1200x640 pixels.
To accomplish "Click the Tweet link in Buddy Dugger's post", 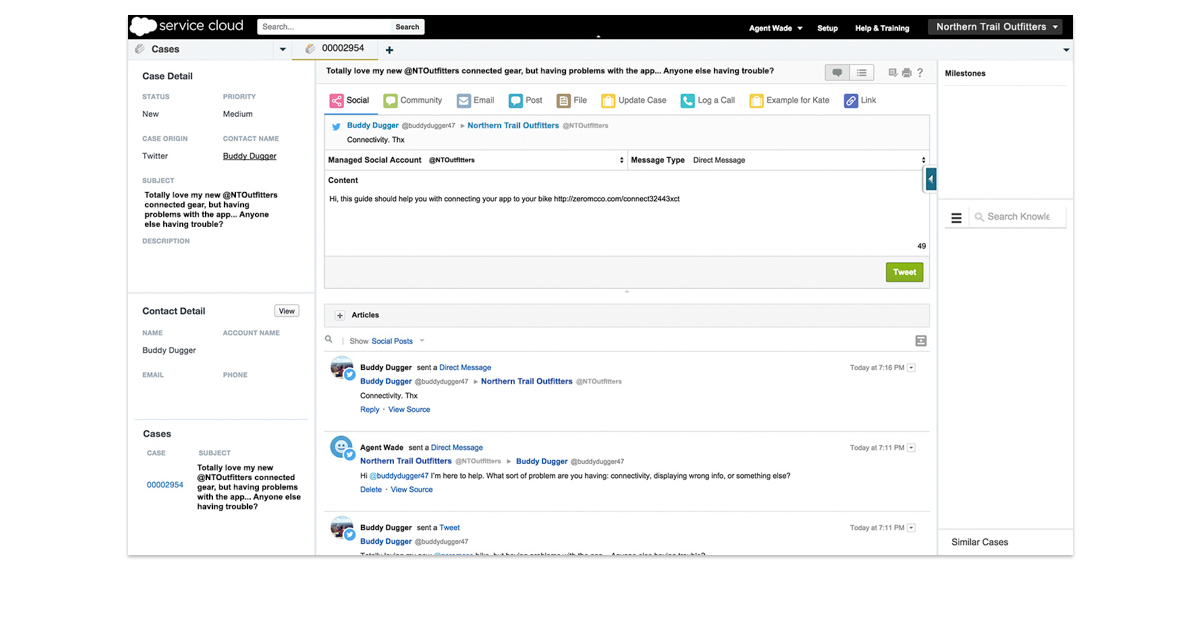I will tap(450, 528).
